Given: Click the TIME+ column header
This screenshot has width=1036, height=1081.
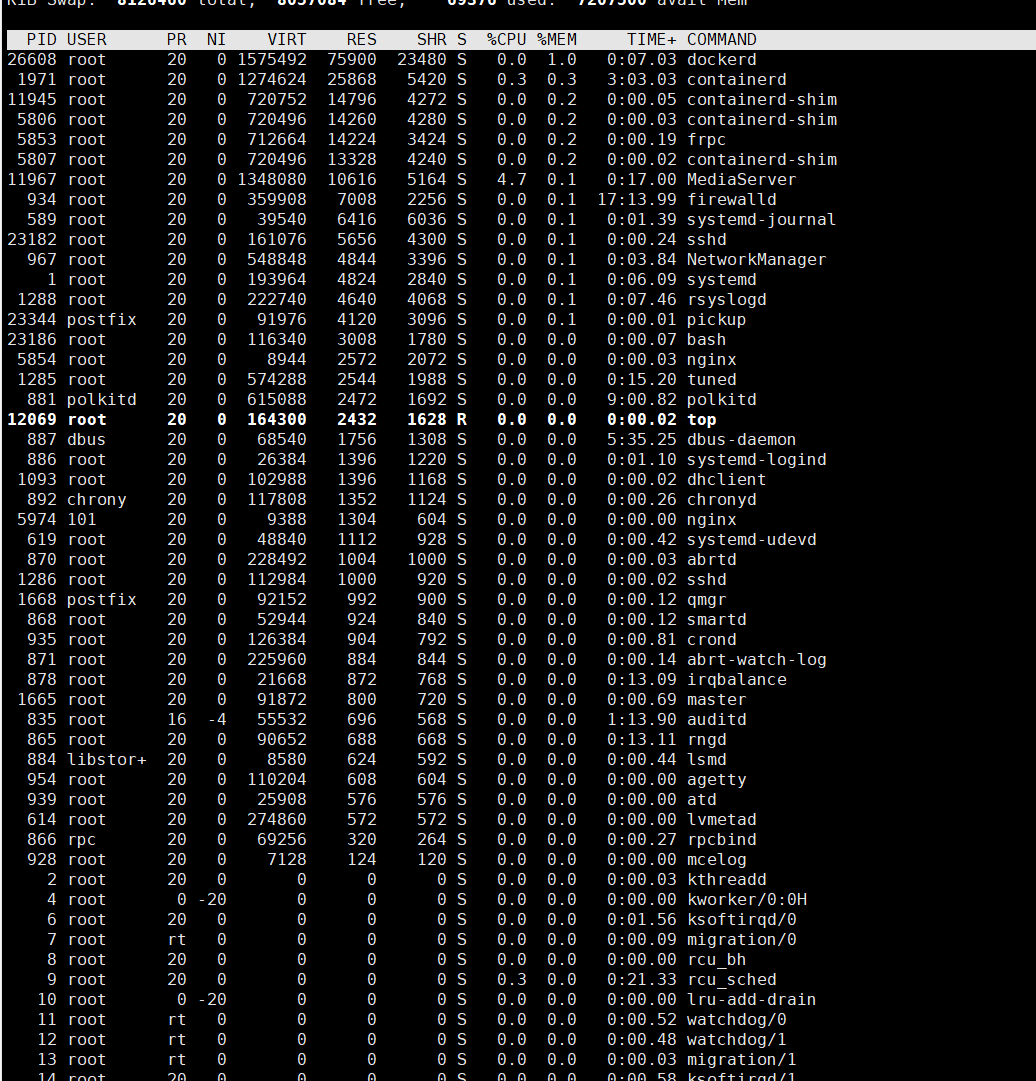Looking at the screenshot, I should (x=651, y=40).
